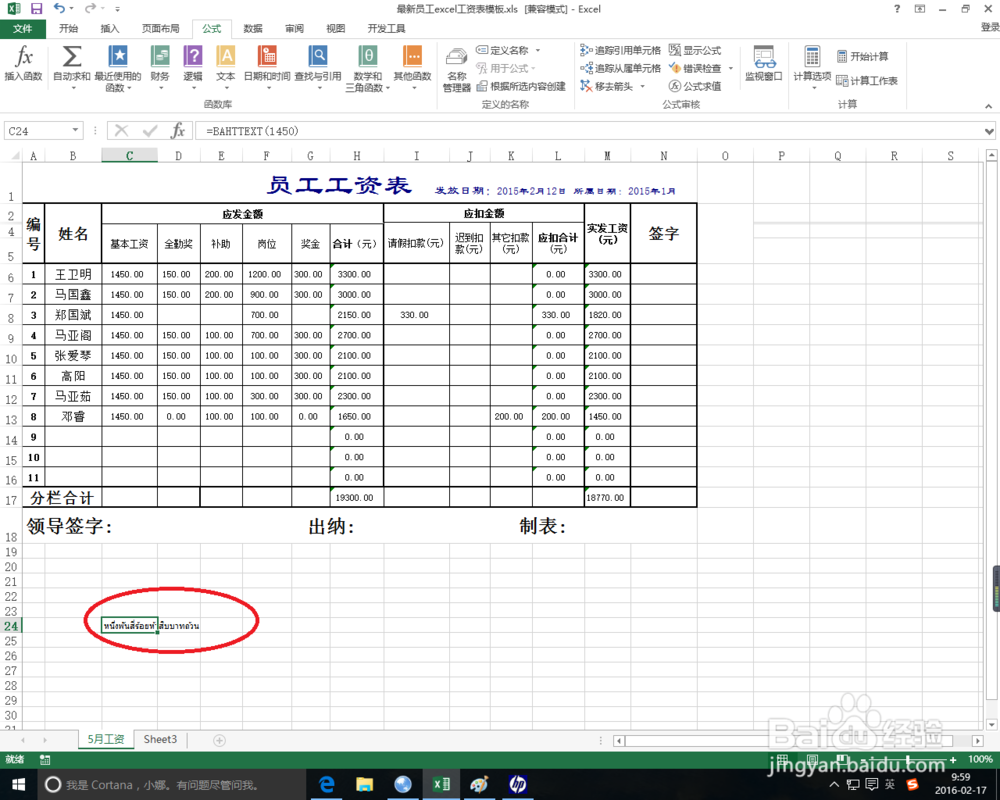Collapse the ribbon with the chevron

tap(988, 106)
